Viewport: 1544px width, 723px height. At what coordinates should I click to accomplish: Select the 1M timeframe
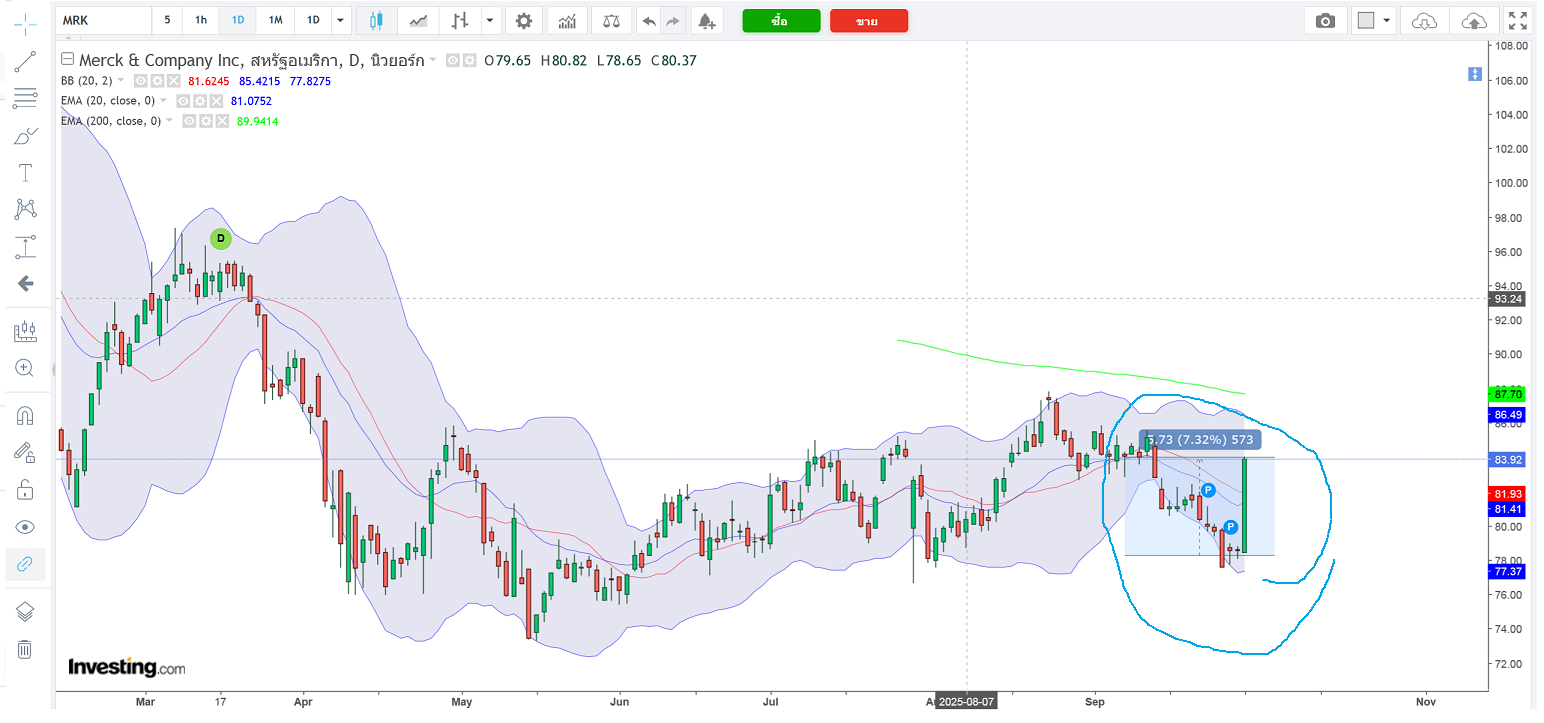275,21
